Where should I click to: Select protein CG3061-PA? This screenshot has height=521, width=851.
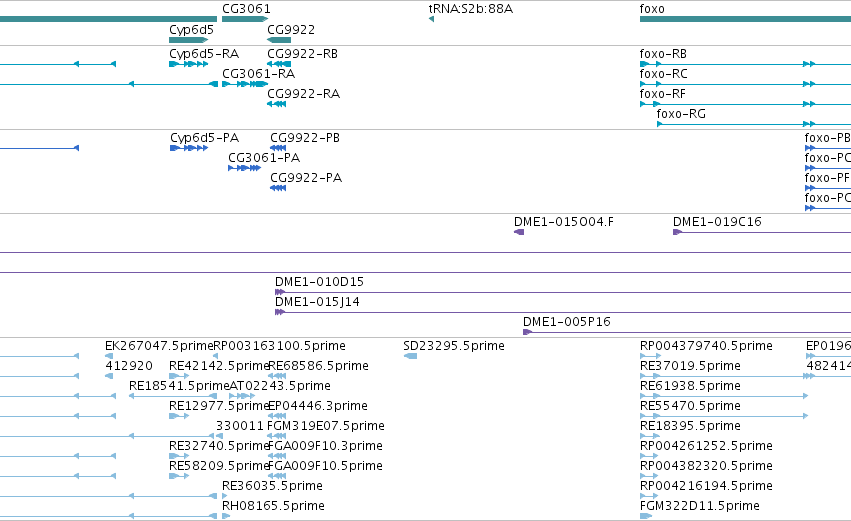[x=264, y=157]
